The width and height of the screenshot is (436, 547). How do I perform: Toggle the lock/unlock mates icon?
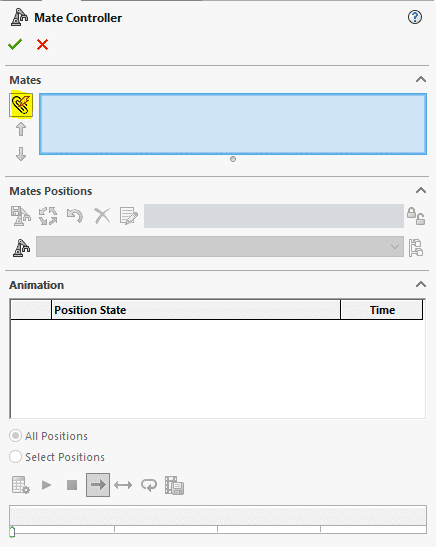pos(416,216)
